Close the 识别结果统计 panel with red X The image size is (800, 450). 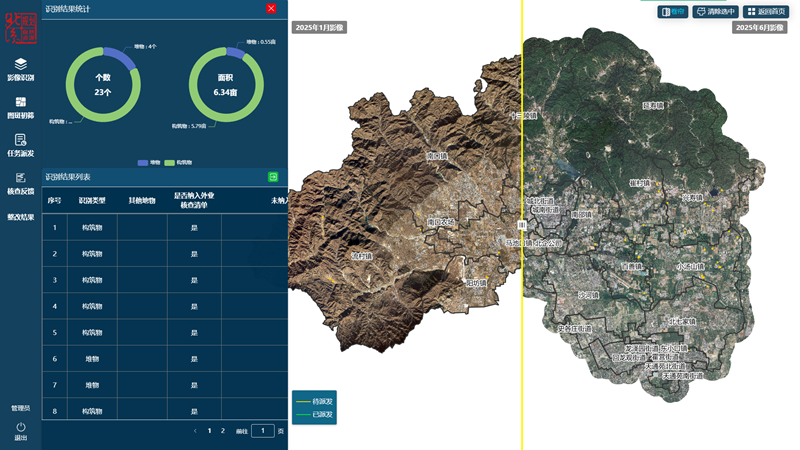(x=271, y=8)
